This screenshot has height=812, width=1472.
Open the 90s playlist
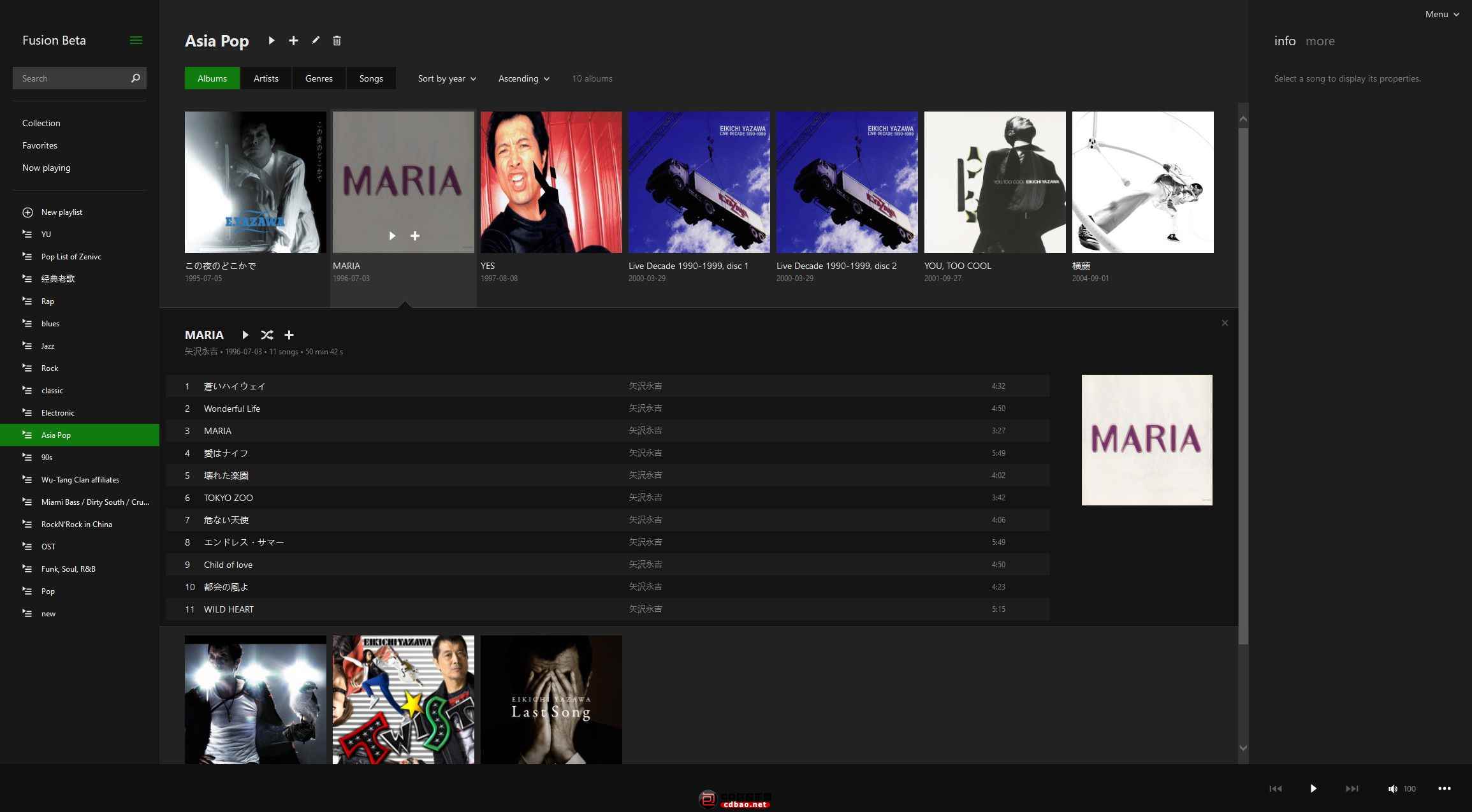click(x=80, y=458)
